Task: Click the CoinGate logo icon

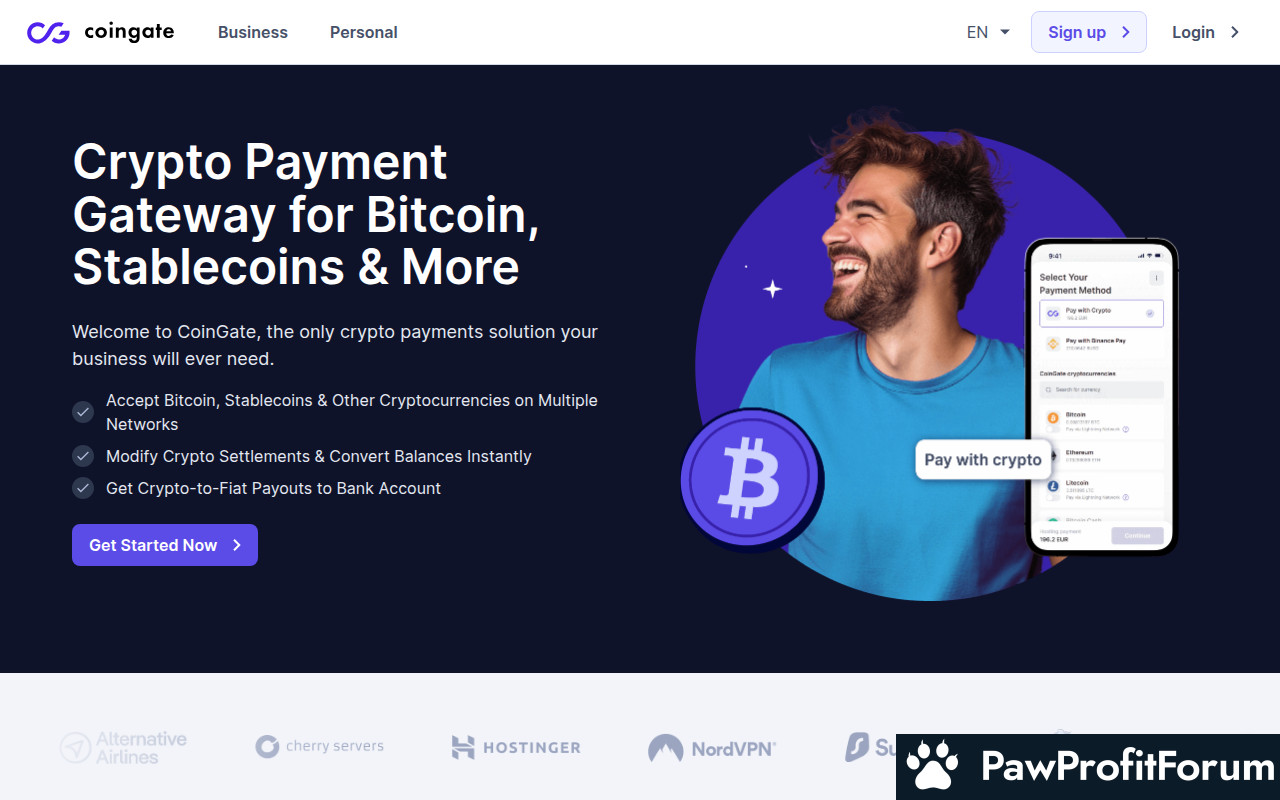Action: pyautogui.click(x=48, y=32)
